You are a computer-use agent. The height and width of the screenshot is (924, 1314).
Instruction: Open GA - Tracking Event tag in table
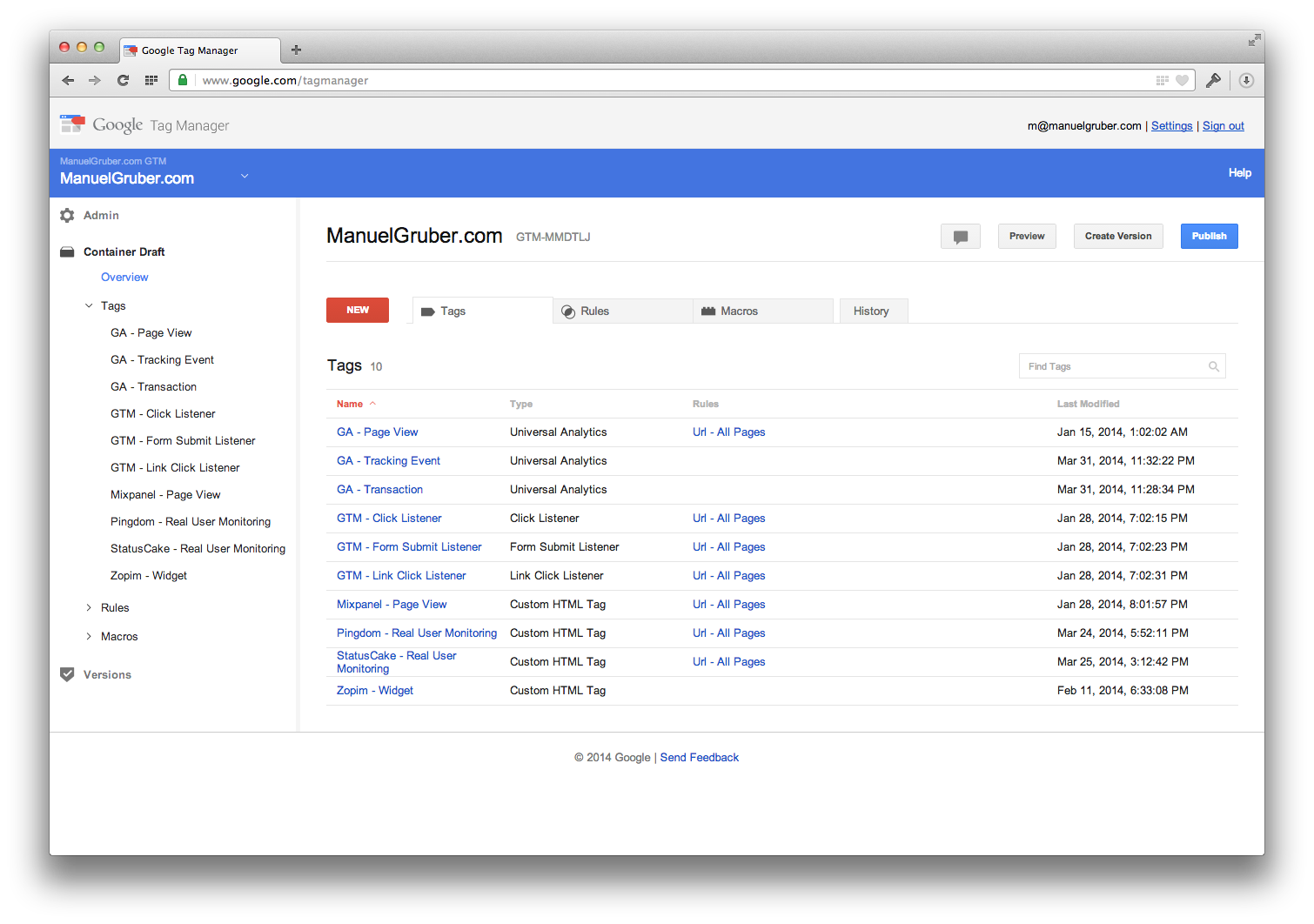388,461
